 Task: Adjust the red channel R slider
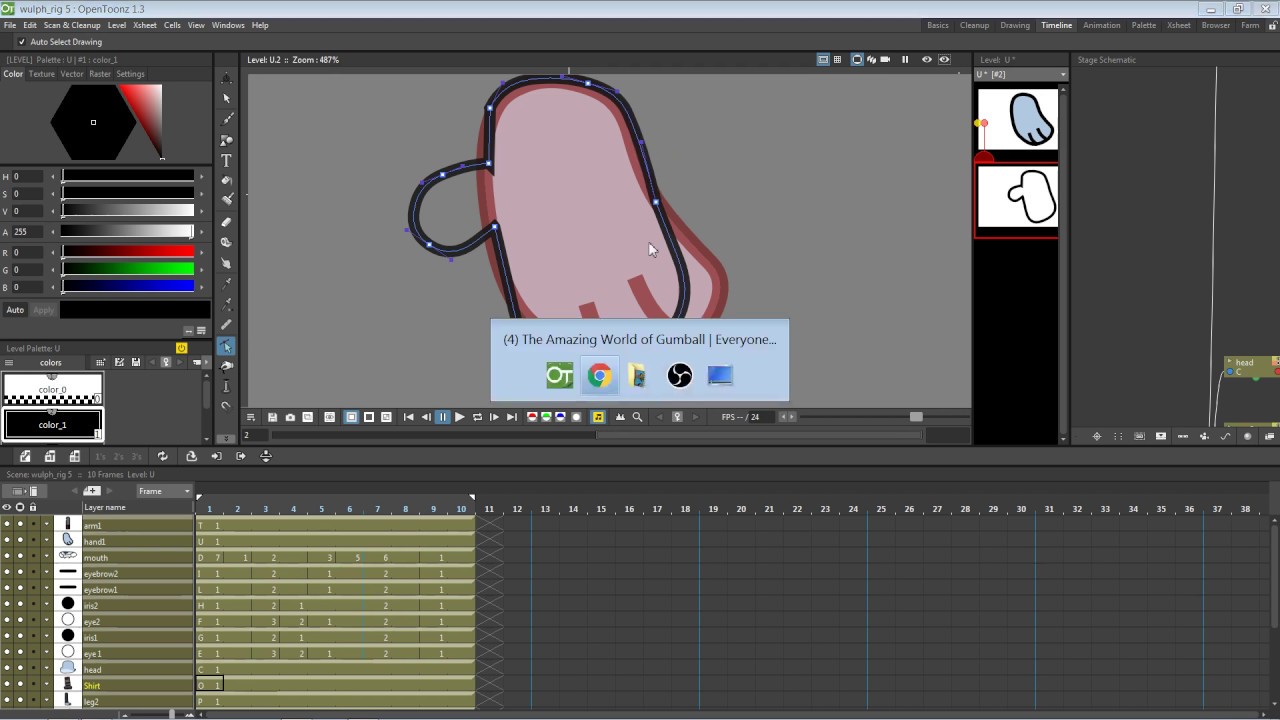(128, 252)
